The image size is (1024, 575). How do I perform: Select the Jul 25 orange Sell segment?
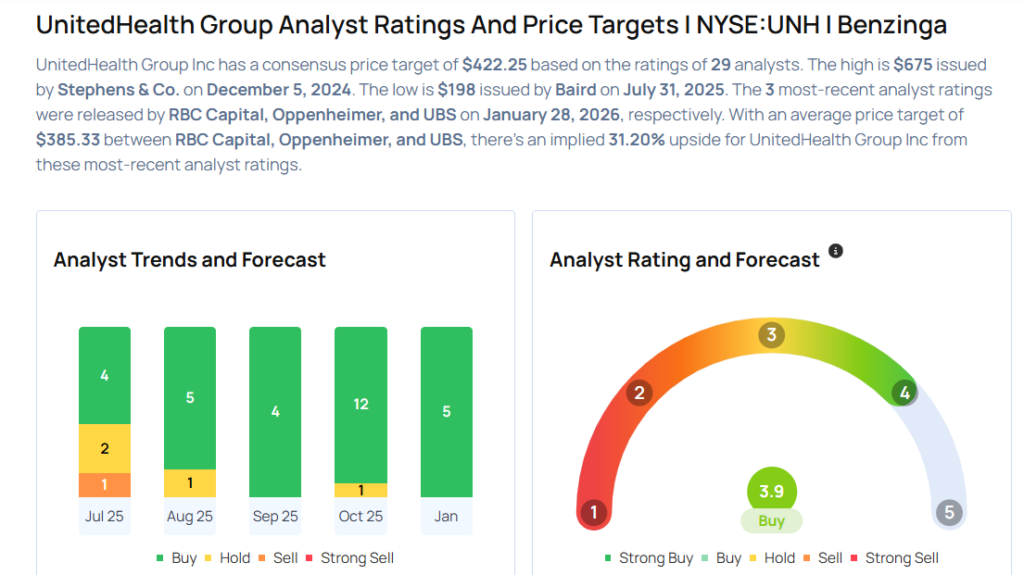click(x=105, y=485)
